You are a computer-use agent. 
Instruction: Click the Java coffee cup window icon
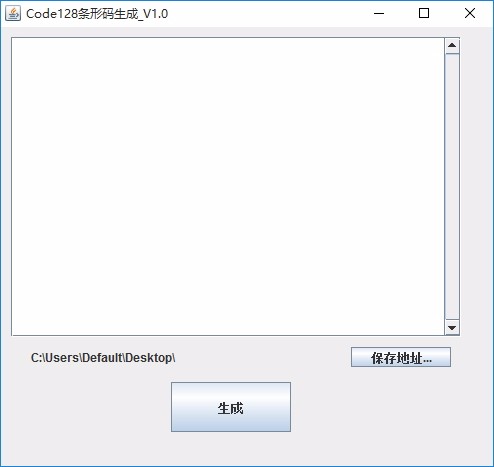(13, 14)
